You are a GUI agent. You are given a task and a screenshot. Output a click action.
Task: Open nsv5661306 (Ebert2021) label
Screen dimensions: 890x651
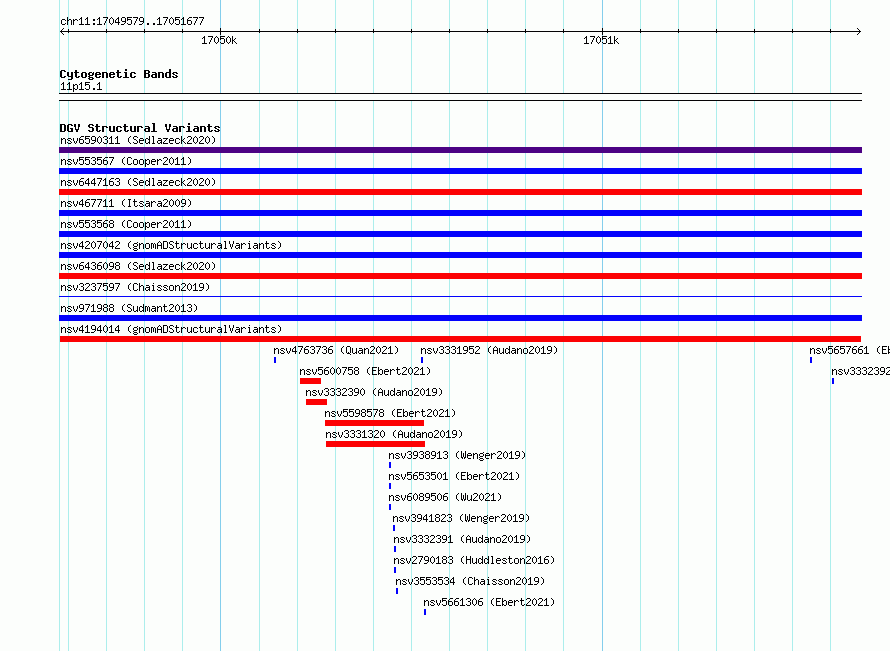[x=489, y=602]
